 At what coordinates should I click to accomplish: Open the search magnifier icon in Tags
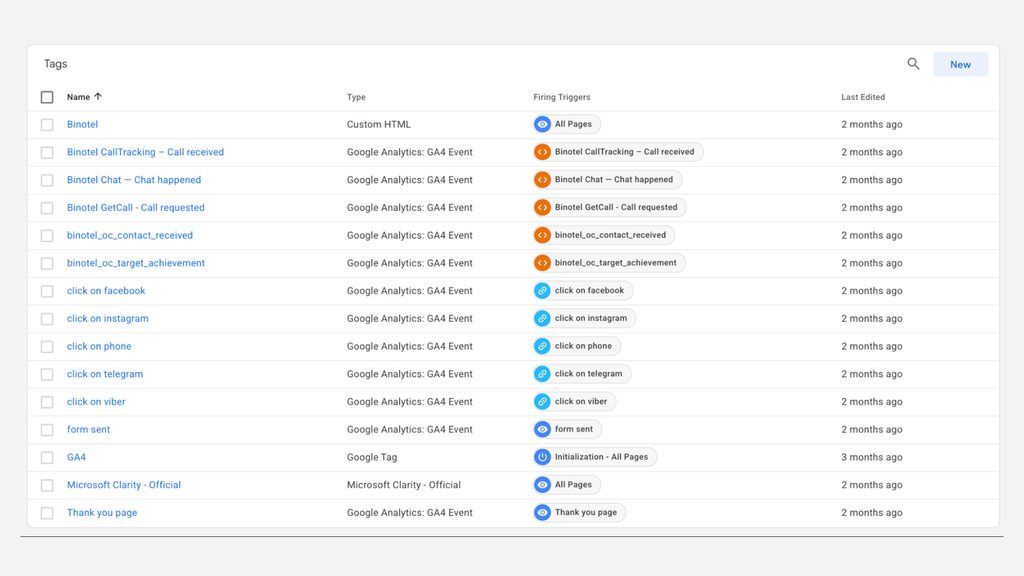click(x=913, y=64)
